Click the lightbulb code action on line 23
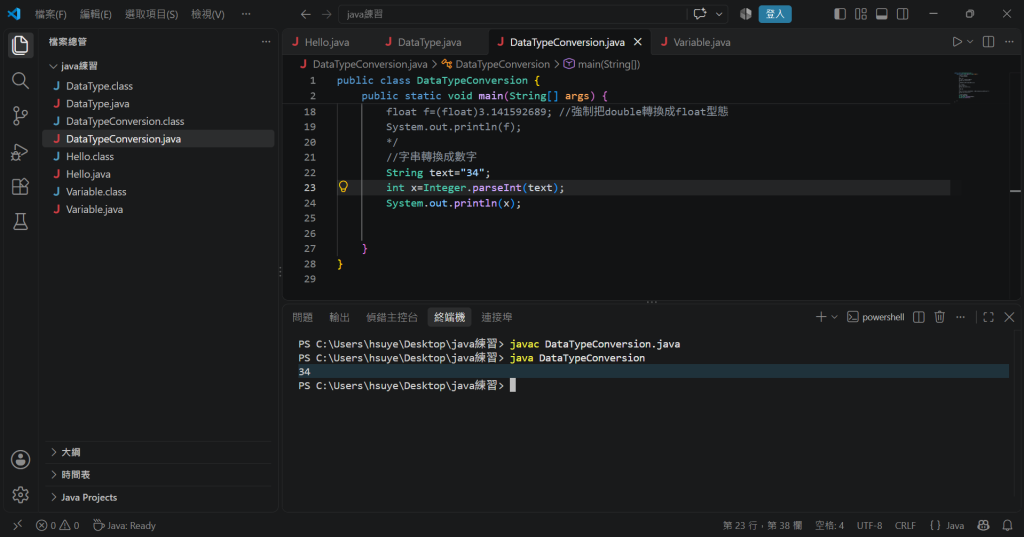This screenshot has height=537, width=1024. 343,187
